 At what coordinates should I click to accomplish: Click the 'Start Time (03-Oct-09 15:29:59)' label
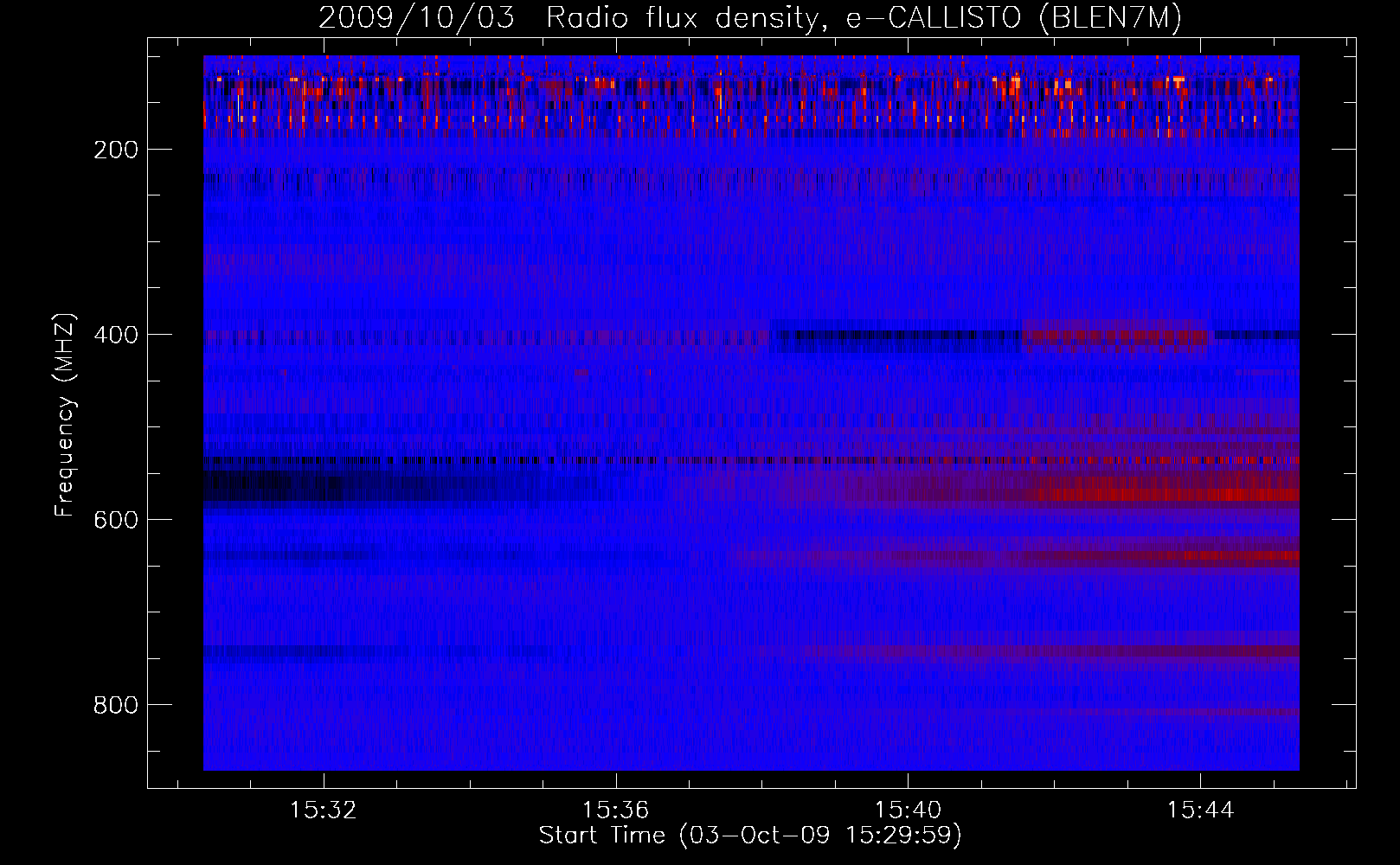[750, 836]
